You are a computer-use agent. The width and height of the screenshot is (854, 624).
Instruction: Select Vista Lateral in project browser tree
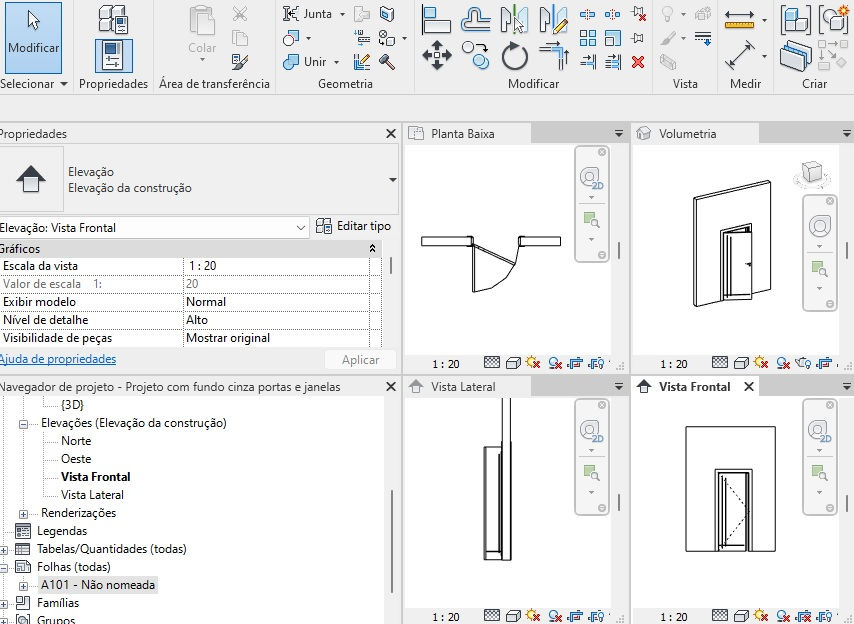click(x=92, y=495)
